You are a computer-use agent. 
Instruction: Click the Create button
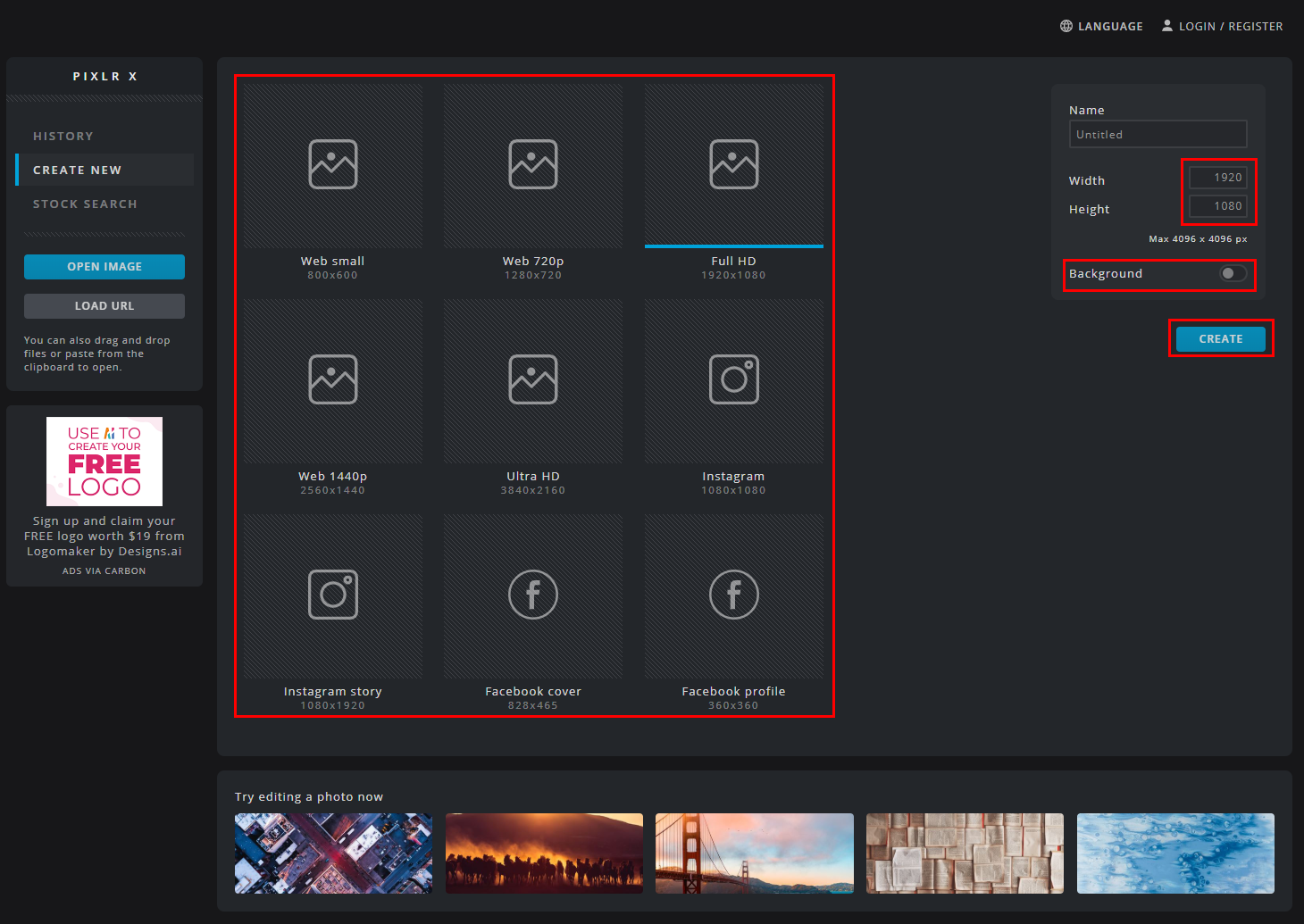1221,339
